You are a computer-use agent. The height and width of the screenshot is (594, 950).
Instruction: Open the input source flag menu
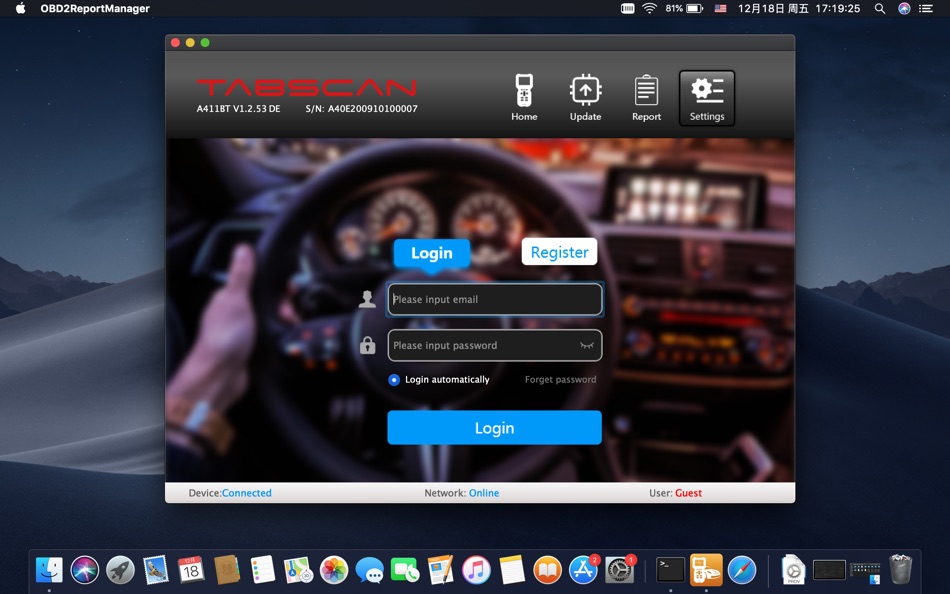(x=720, y=8)
